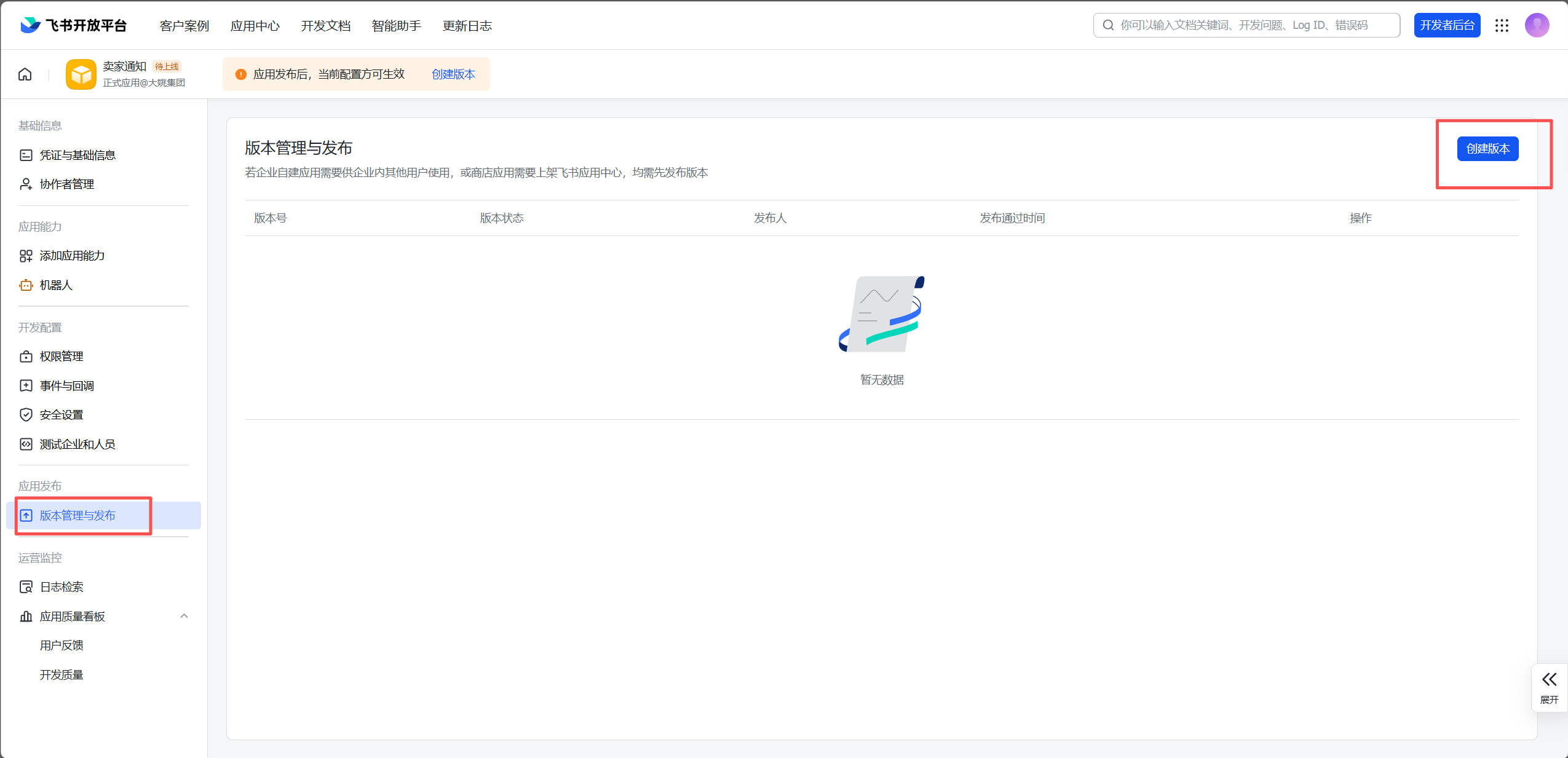1568x758 pixels.
Task: Open 用户反馈 sub-item
Action: [61, 645]
